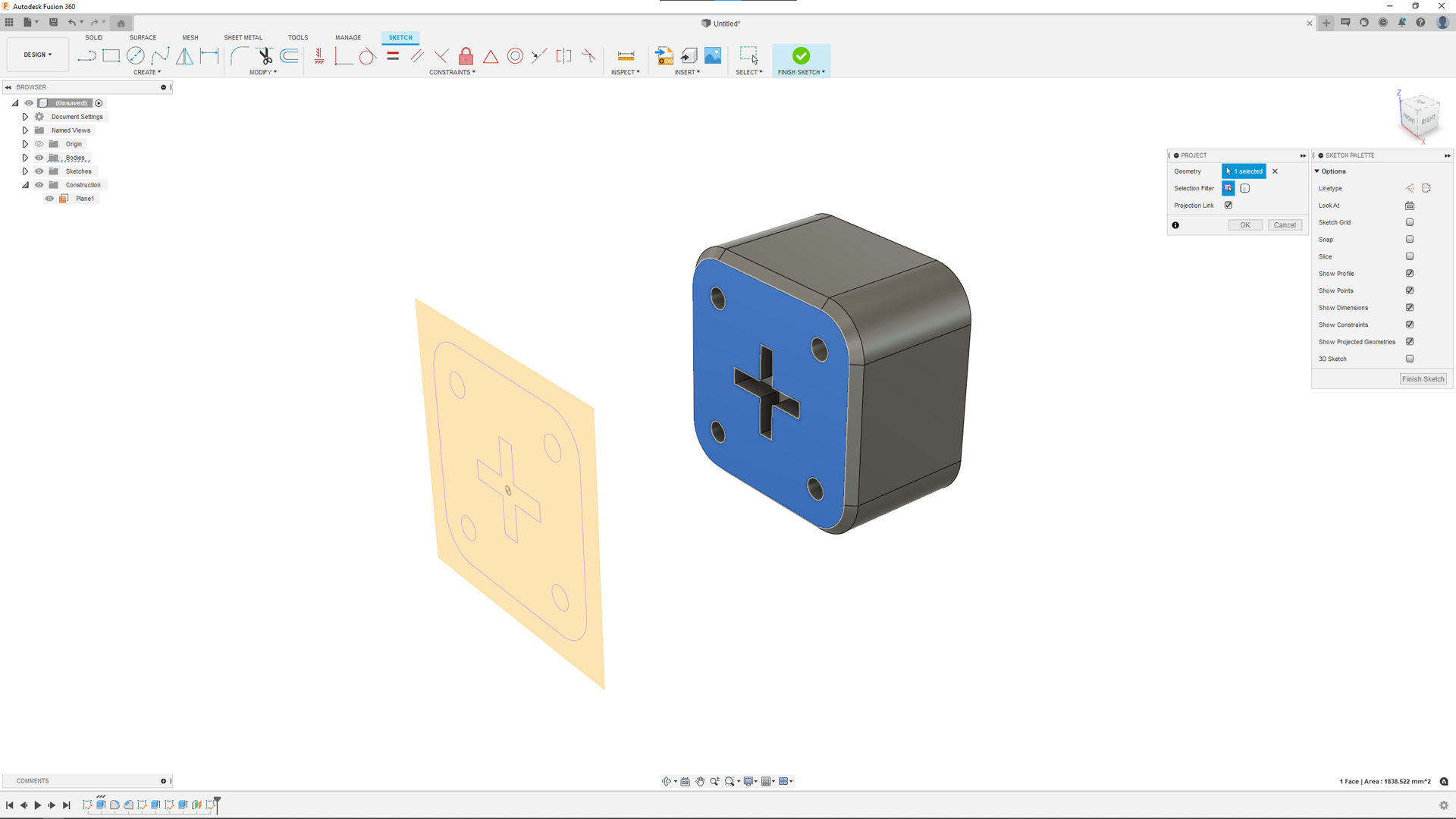The height and width of the screenshot is (819, 1456).
Task: Uncheck Show Dimensions option
Action: 1410,307
